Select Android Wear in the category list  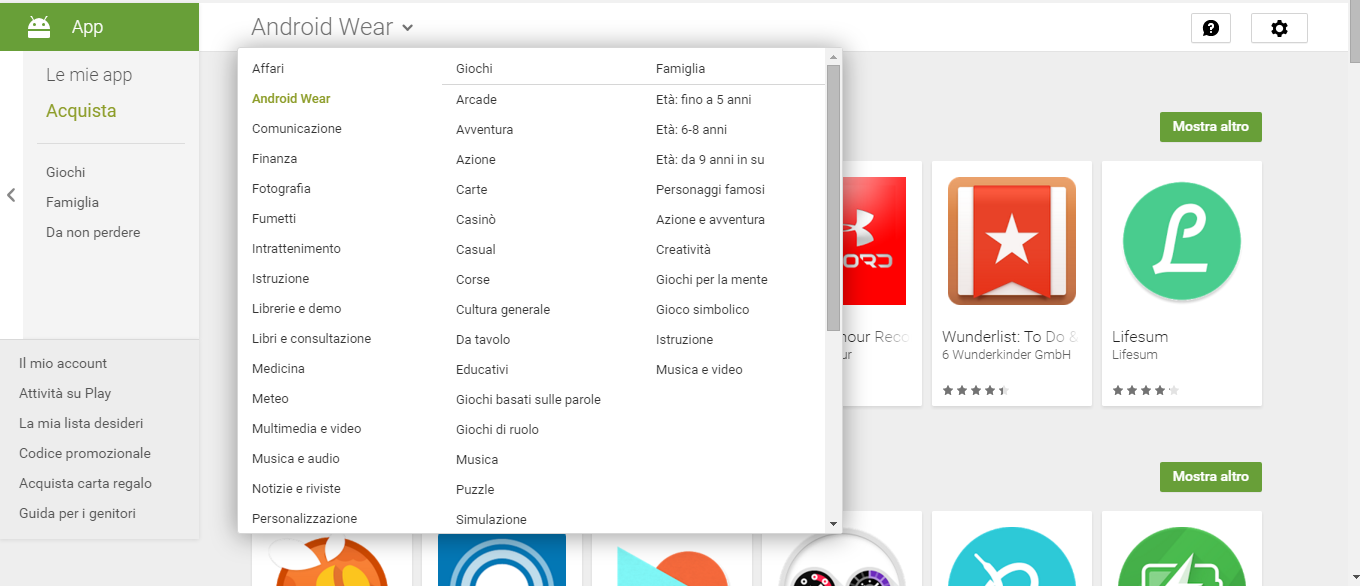291,99
